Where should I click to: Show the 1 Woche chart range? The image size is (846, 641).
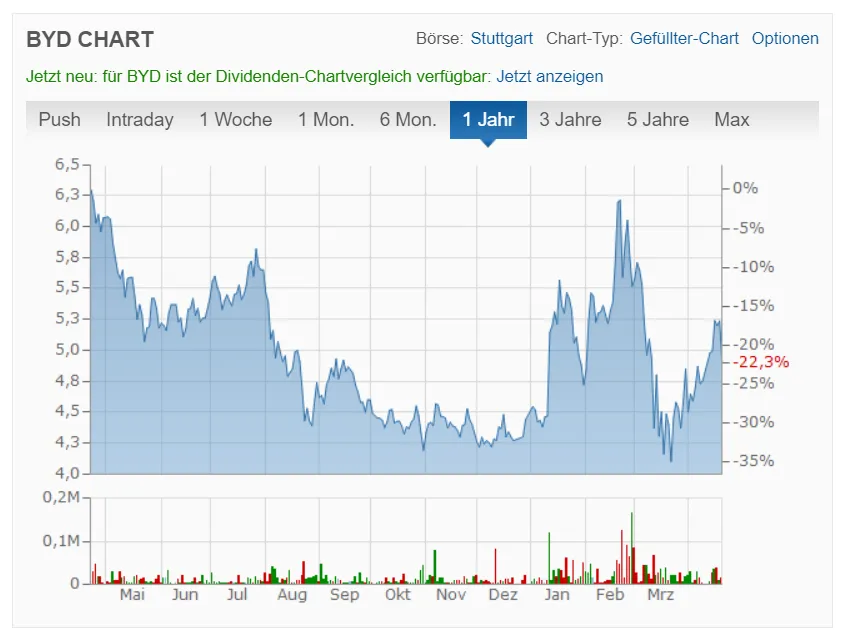(x=235, y=120)
